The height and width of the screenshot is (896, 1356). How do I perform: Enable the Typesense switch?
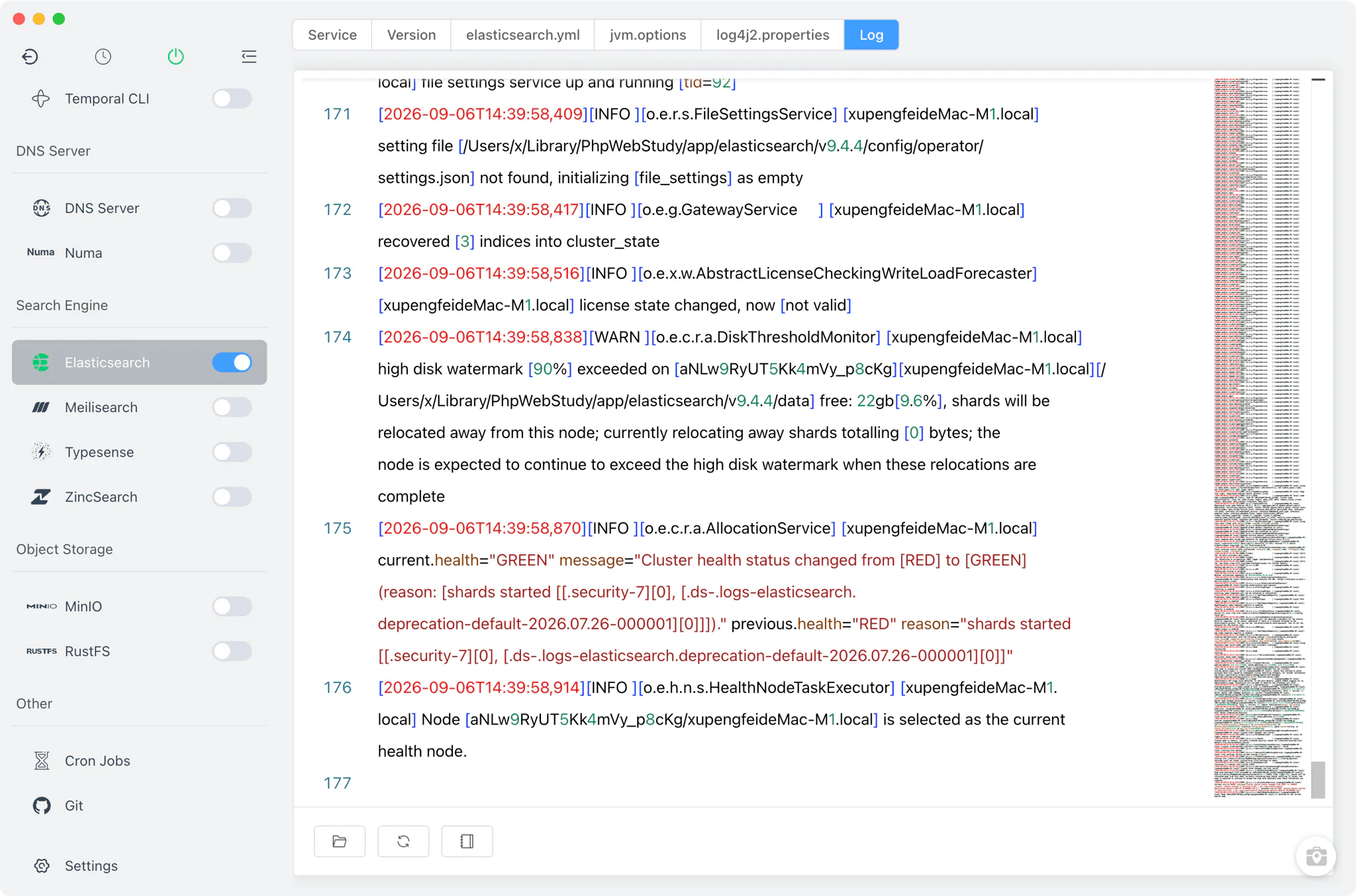(x=232, y=452)
